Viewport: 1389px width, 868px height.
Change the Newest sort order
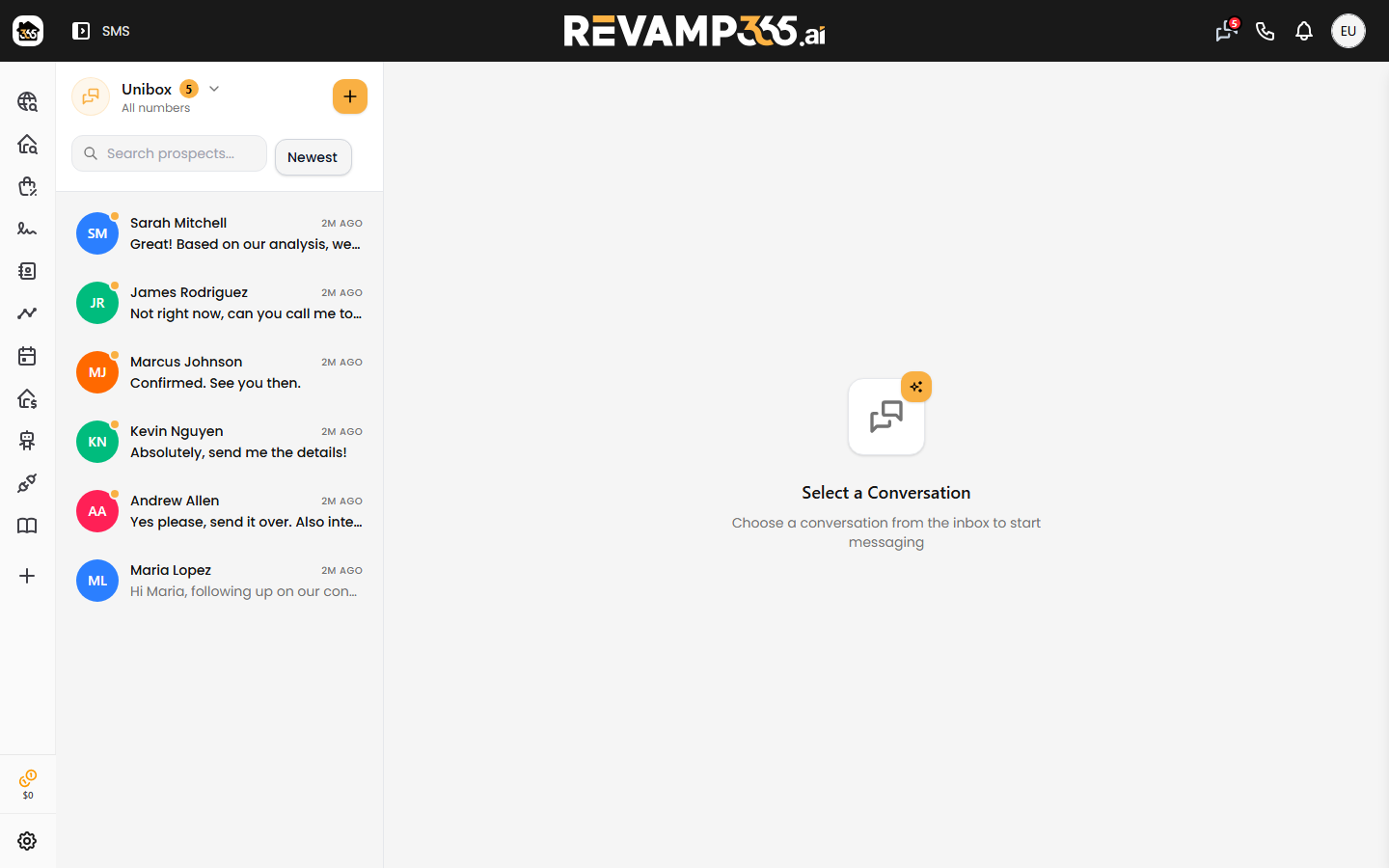click(x=313, y=157)
